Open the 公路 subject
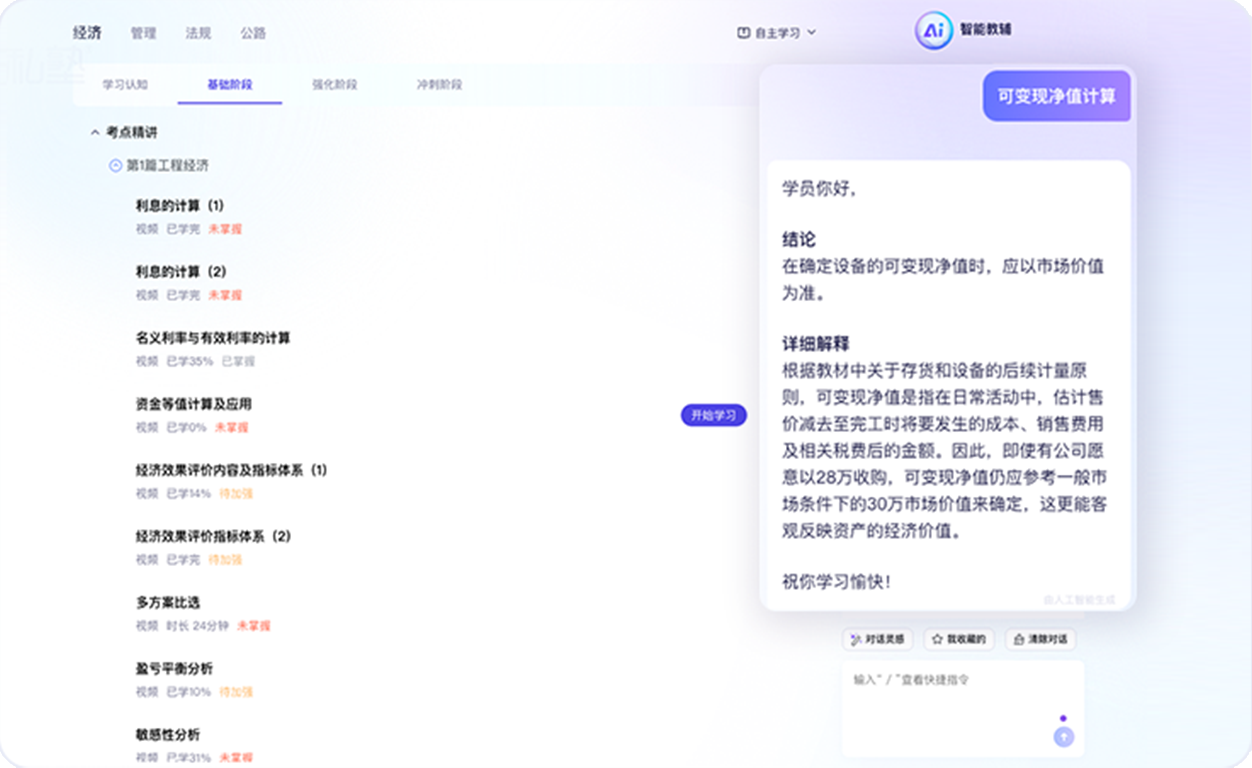Viewport: 1252px width, 768px height. 253,33
